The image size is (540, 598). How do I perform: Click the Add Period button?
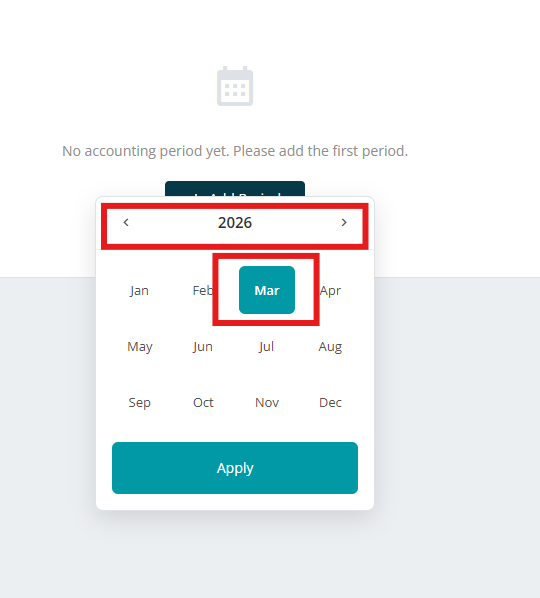[235, 189]
